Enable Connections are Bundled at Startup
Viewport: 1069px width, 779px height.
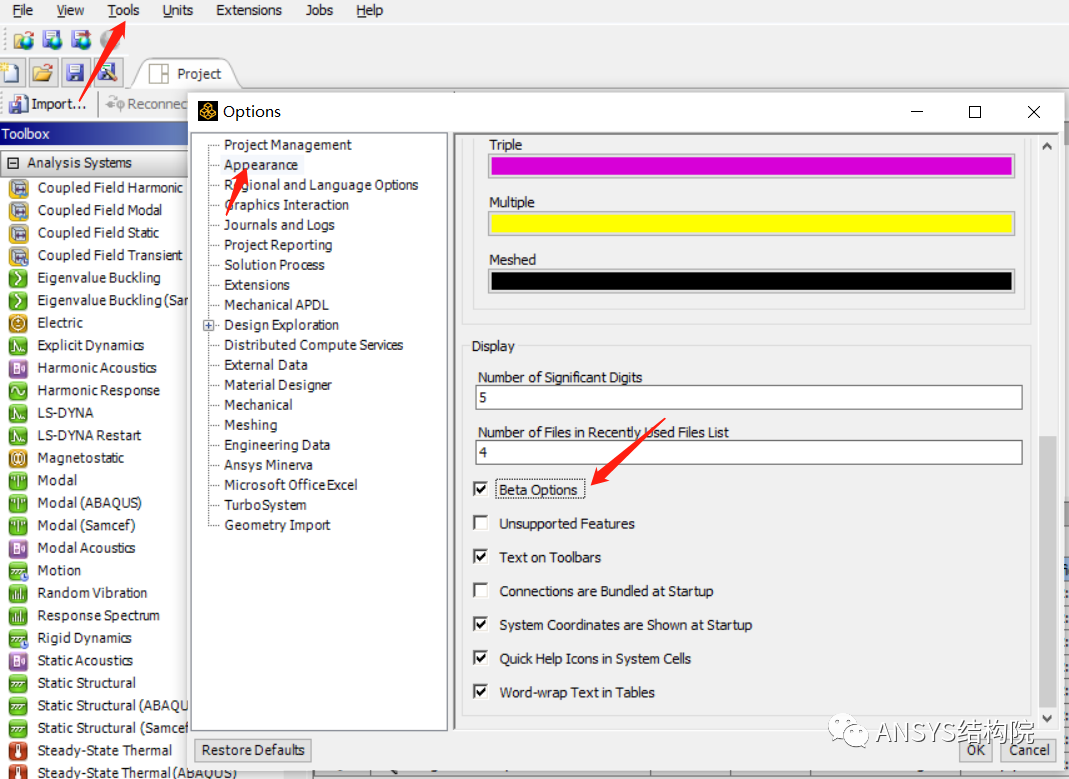coord(481,590)
